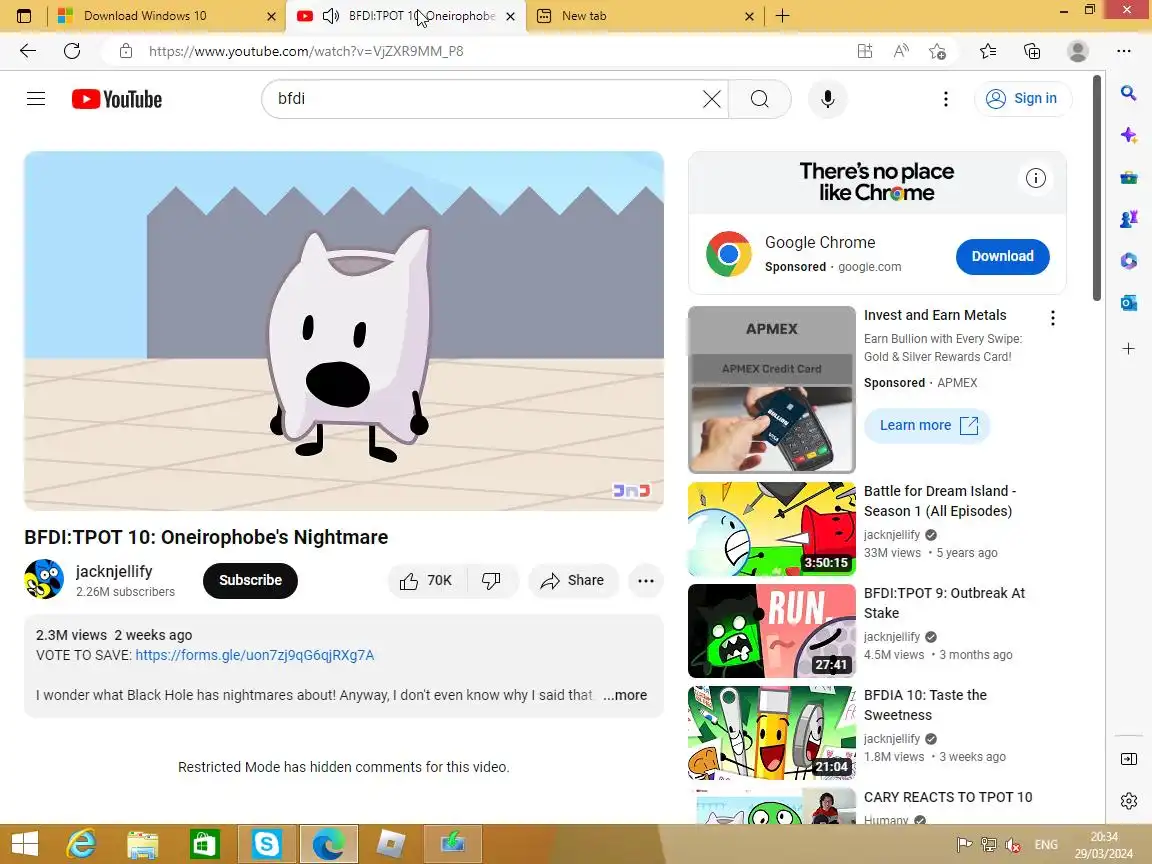Launch Internet Explorer from the taskbar
1152x864 pixels.
pyautogui.click(x=81, y=844)
